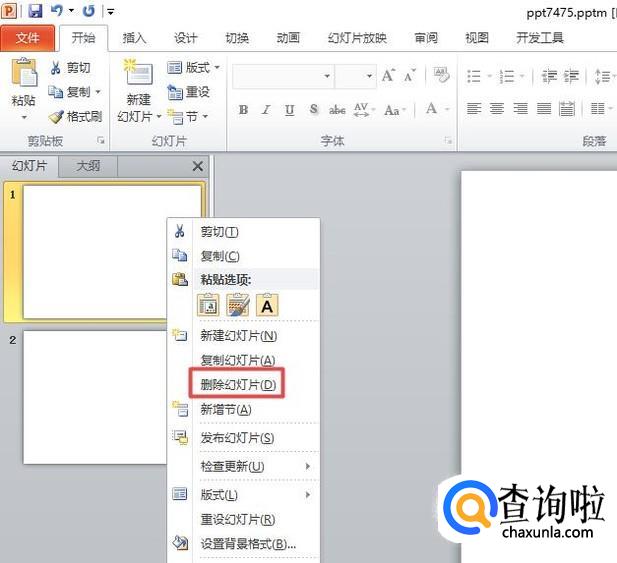The height and width of the screenshot is (563, 617).
Task: Click the Increase Font Size icon
Action: 389,77
